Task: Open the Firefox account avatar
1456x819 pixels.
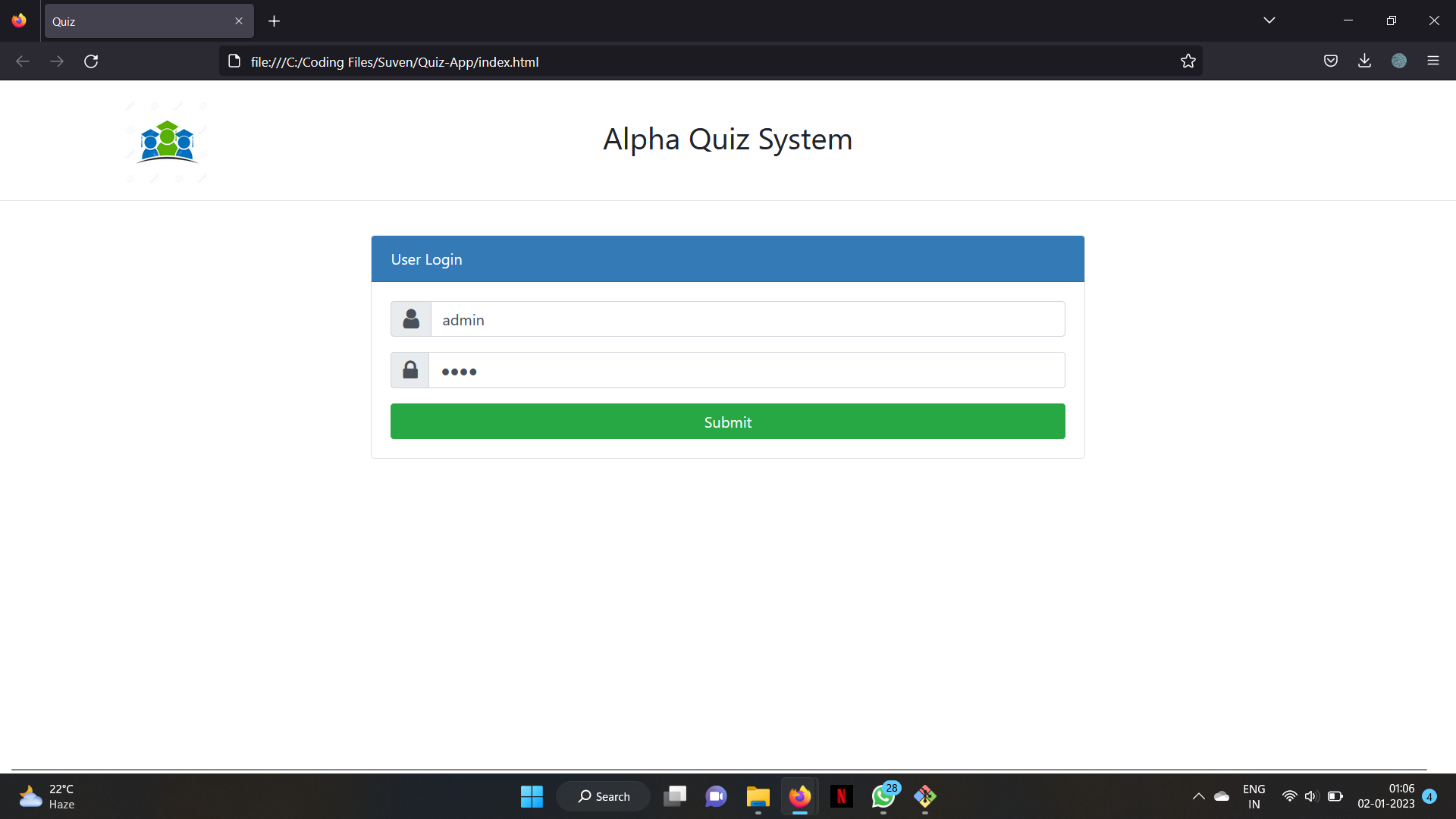Action: click(1399, 61)
